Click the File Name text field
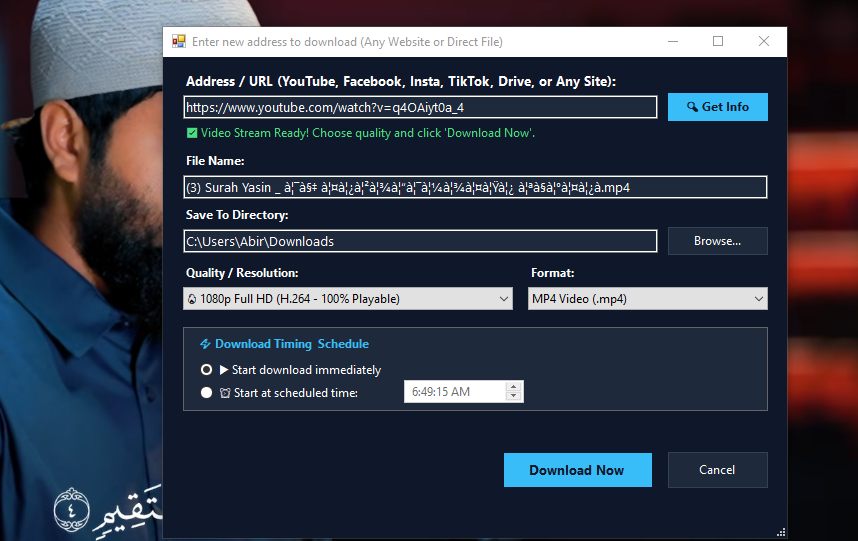Screen dimensions: 858x541 point(475,187)
